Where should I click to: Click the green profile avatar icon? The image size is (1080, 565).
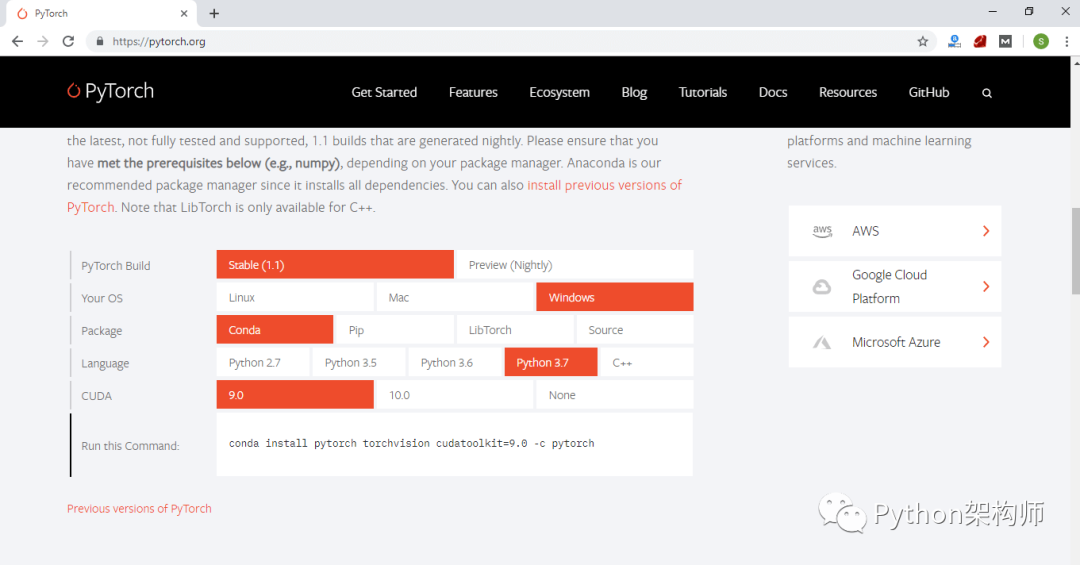click(1041, 41)
